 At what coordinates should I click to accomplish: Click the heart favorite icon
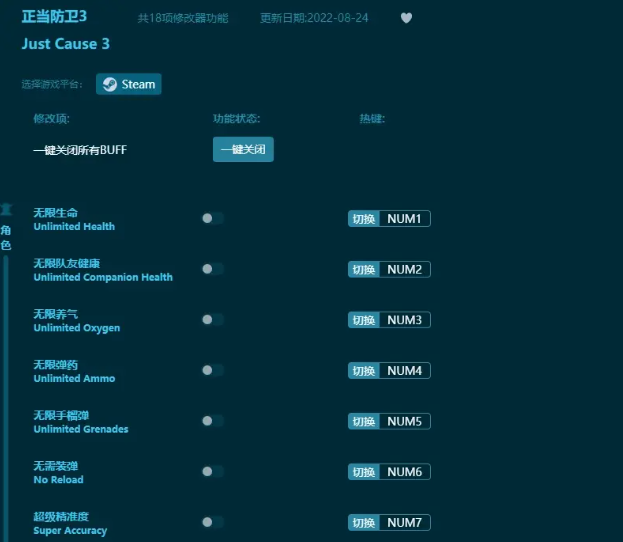[x=406, y=18]
